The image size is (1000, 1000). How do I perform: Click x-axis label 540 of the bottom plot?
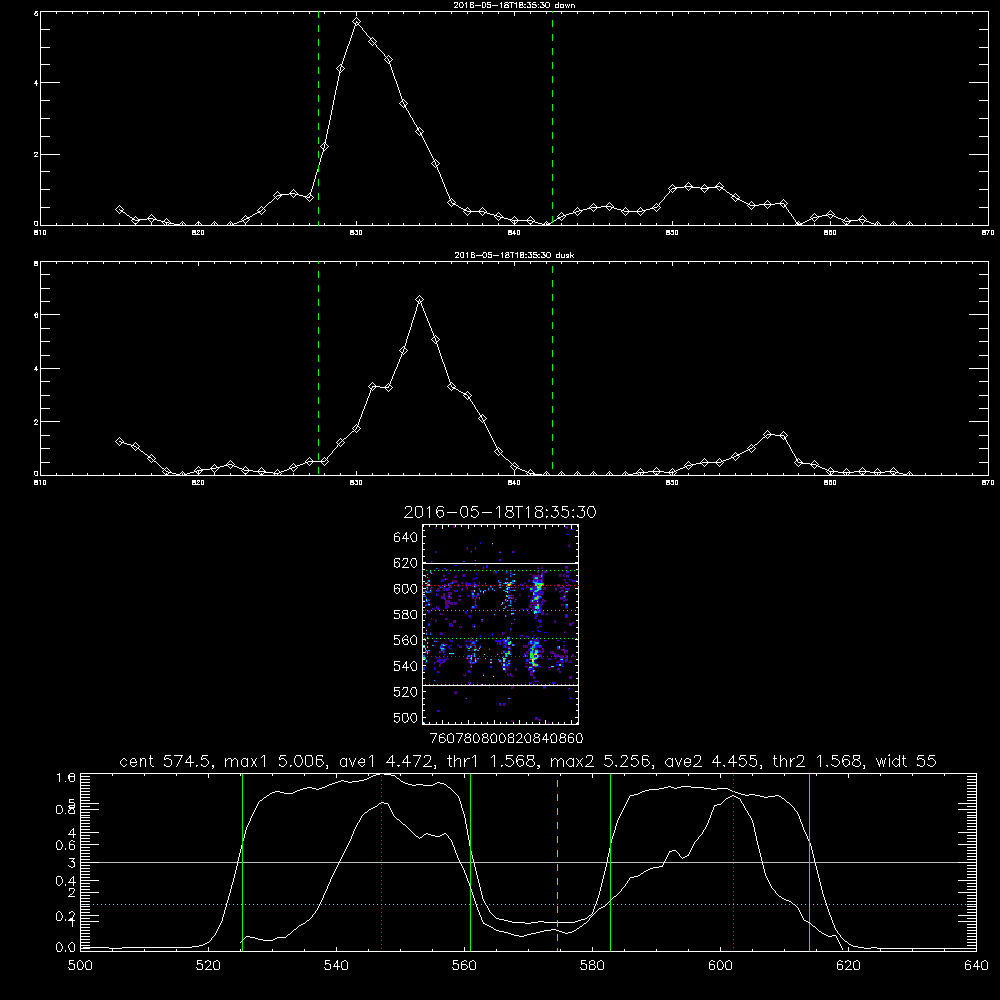click(x=336, y=966)
